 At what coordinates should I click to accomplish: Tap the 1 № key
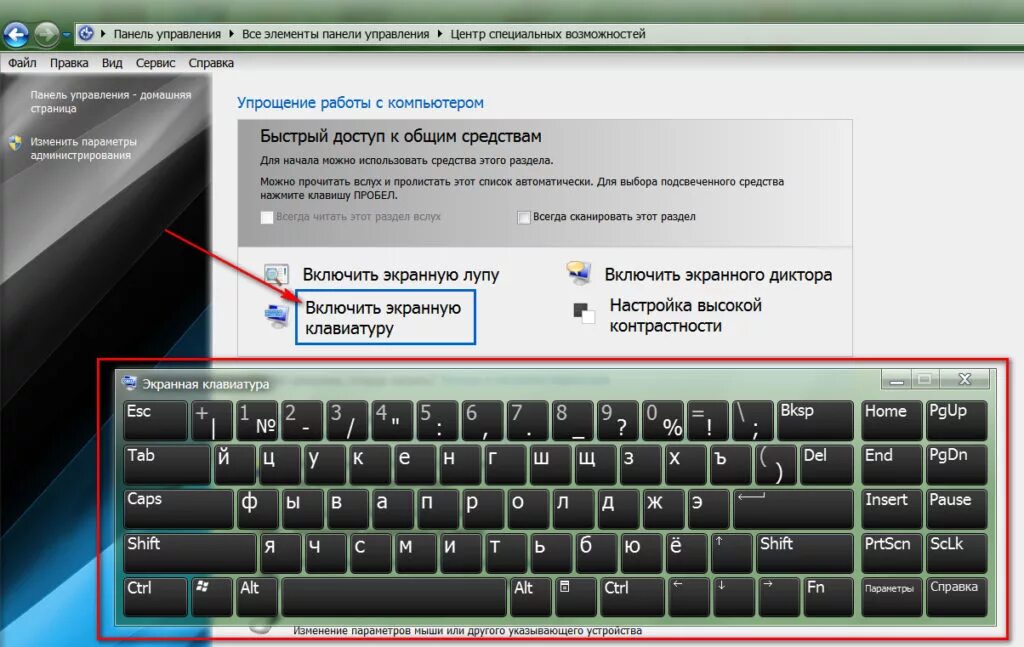point(257,420)
